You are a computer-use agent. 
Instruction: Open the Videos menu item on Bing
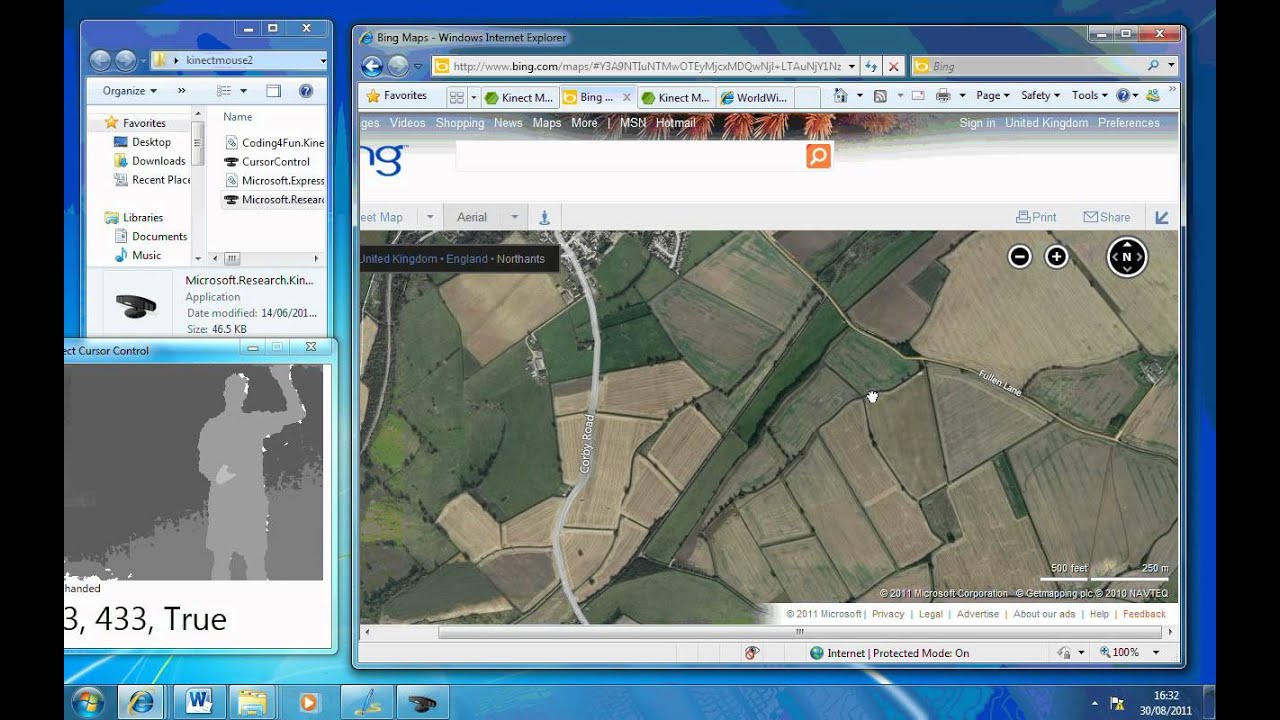[x=407, y=123]
